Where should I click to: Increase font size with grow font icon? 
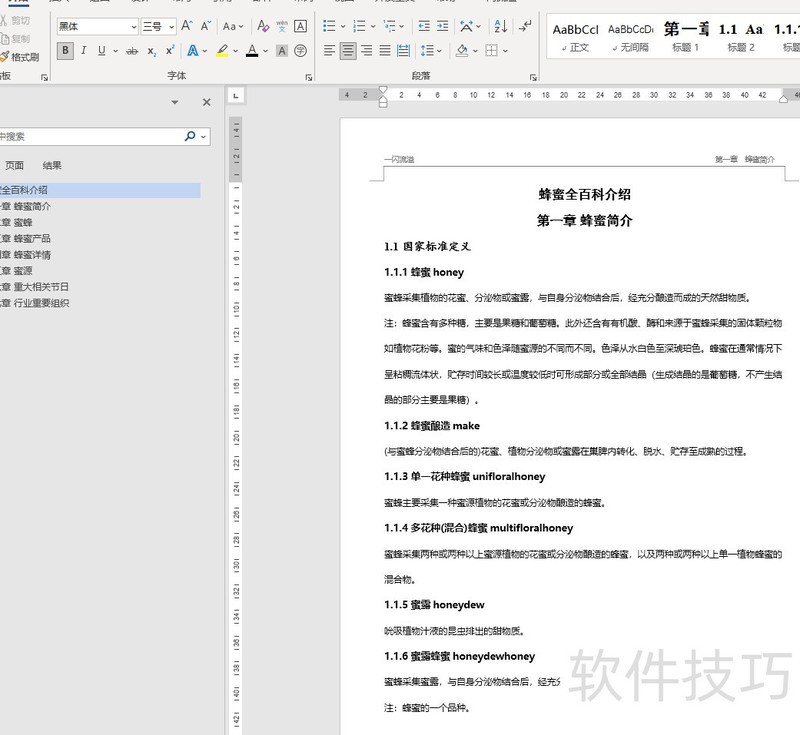pos(184,26)
